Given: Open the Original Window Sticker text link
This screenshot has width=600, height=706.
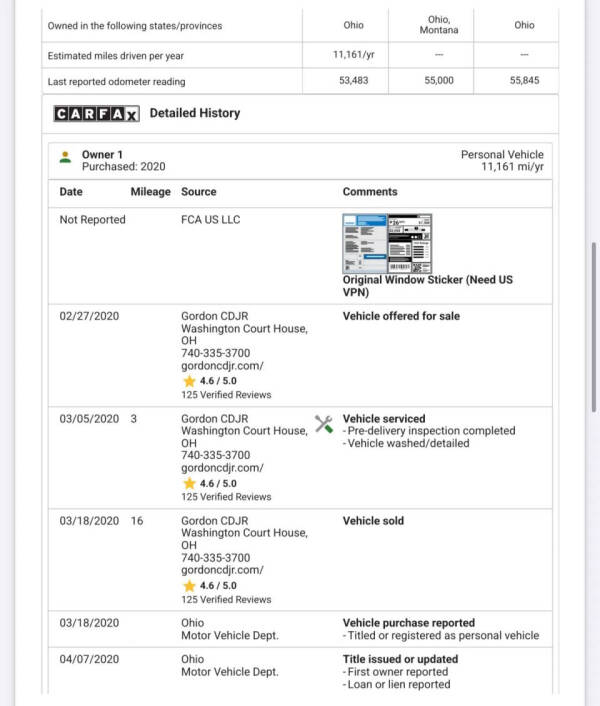Looking at the screenshot, I should click(427, 287).
